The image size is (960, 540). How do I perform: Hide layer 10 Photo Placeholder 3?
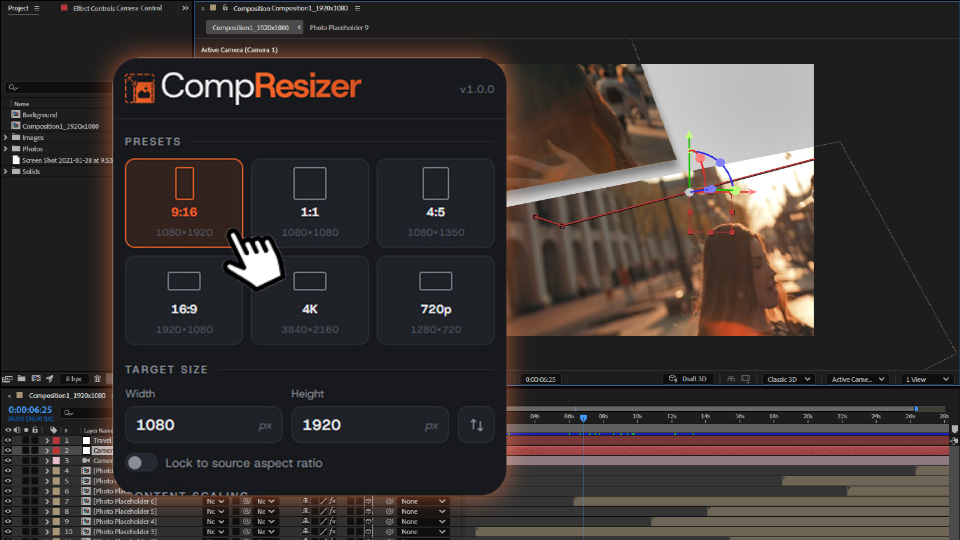point(8,531)
